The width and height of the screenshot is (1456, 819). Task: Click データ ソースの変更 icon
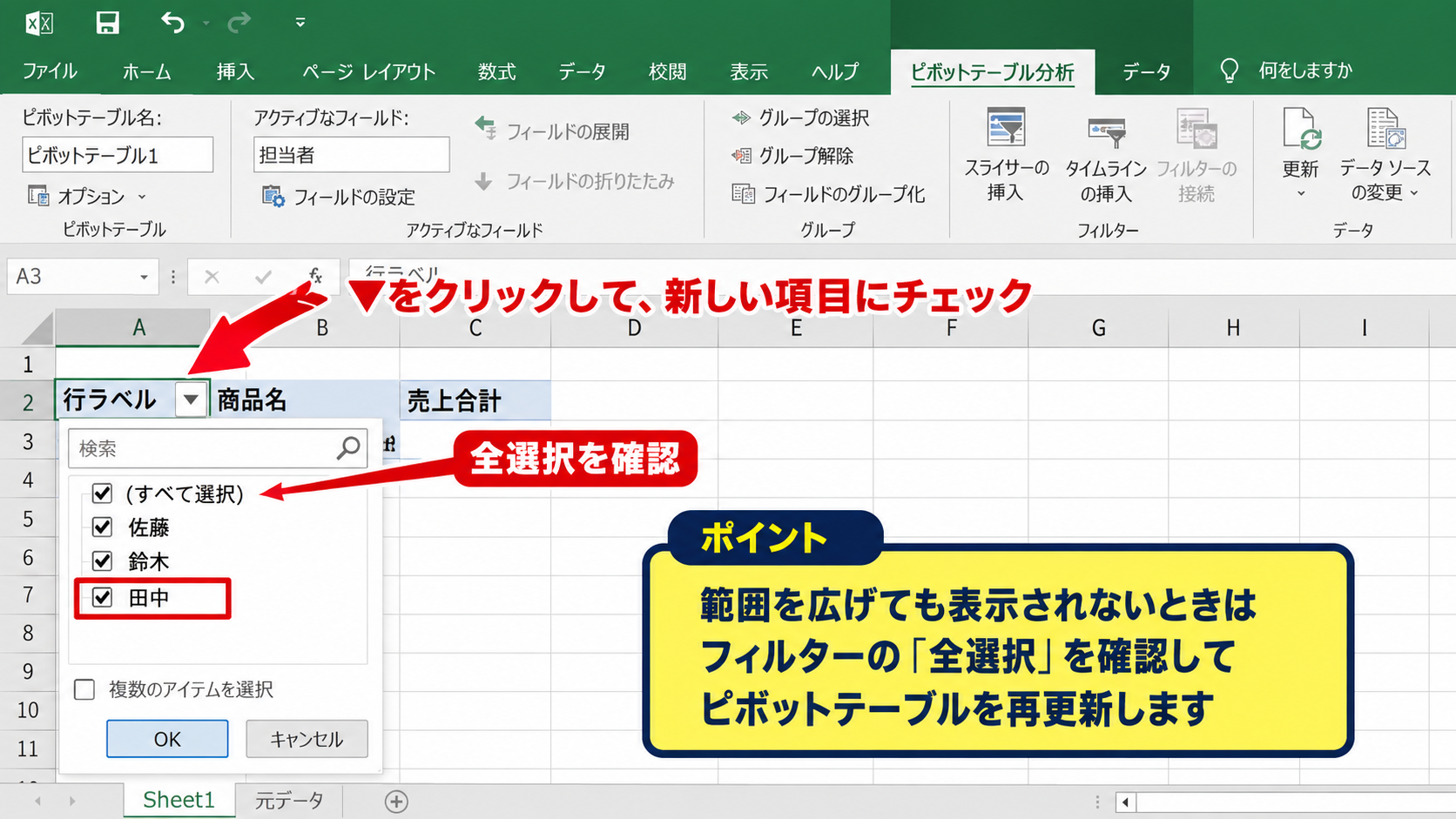point(1385,128)
